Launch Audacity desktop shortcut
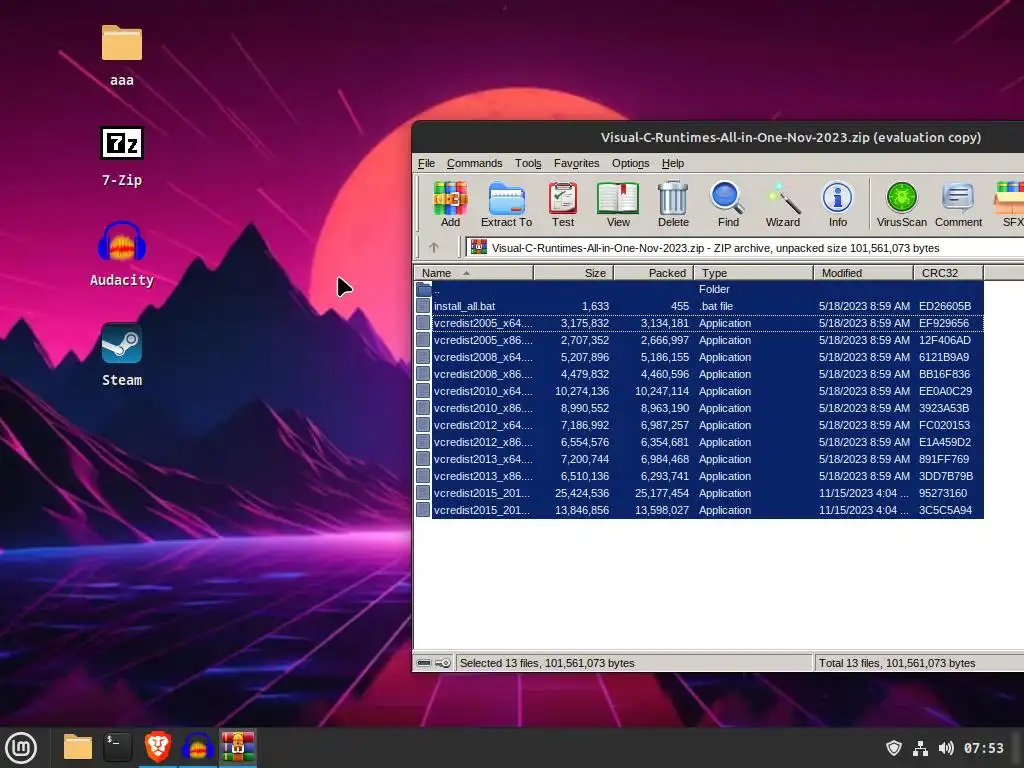1024x768 pixels. [x=121, y=255]
